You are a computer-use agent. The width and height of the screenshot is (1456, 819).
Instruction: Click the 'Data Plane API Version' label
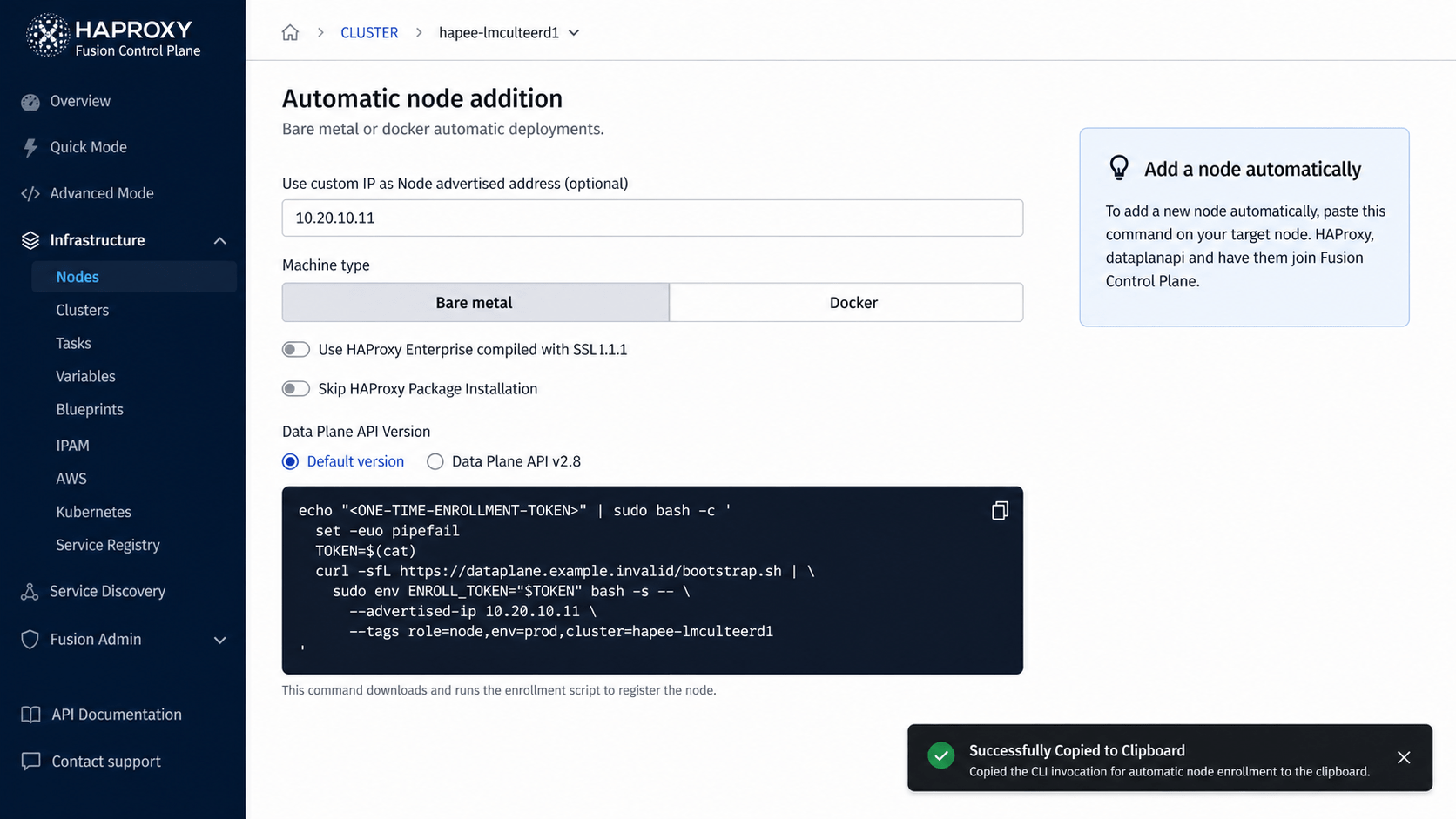356,432
